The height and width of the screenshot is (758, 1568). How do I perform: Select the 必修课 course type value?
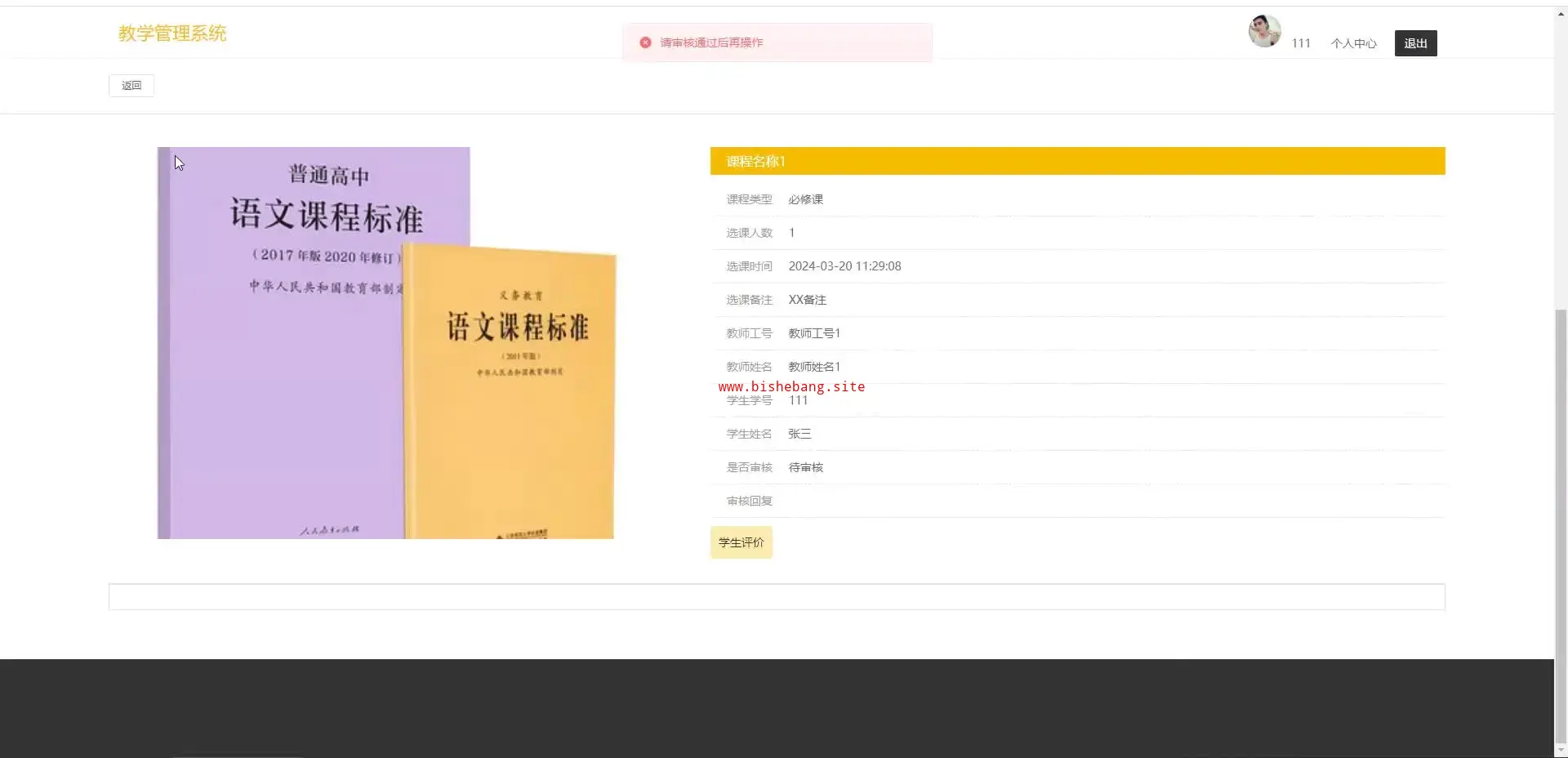[x=805, y=199]
